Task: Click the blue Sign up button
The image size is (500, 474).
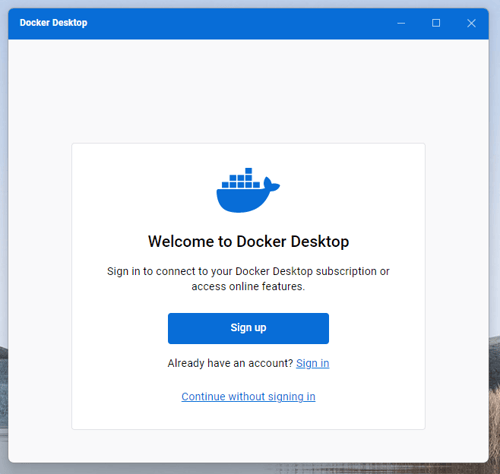Action: pyautogui.click(x=248, y=328)
